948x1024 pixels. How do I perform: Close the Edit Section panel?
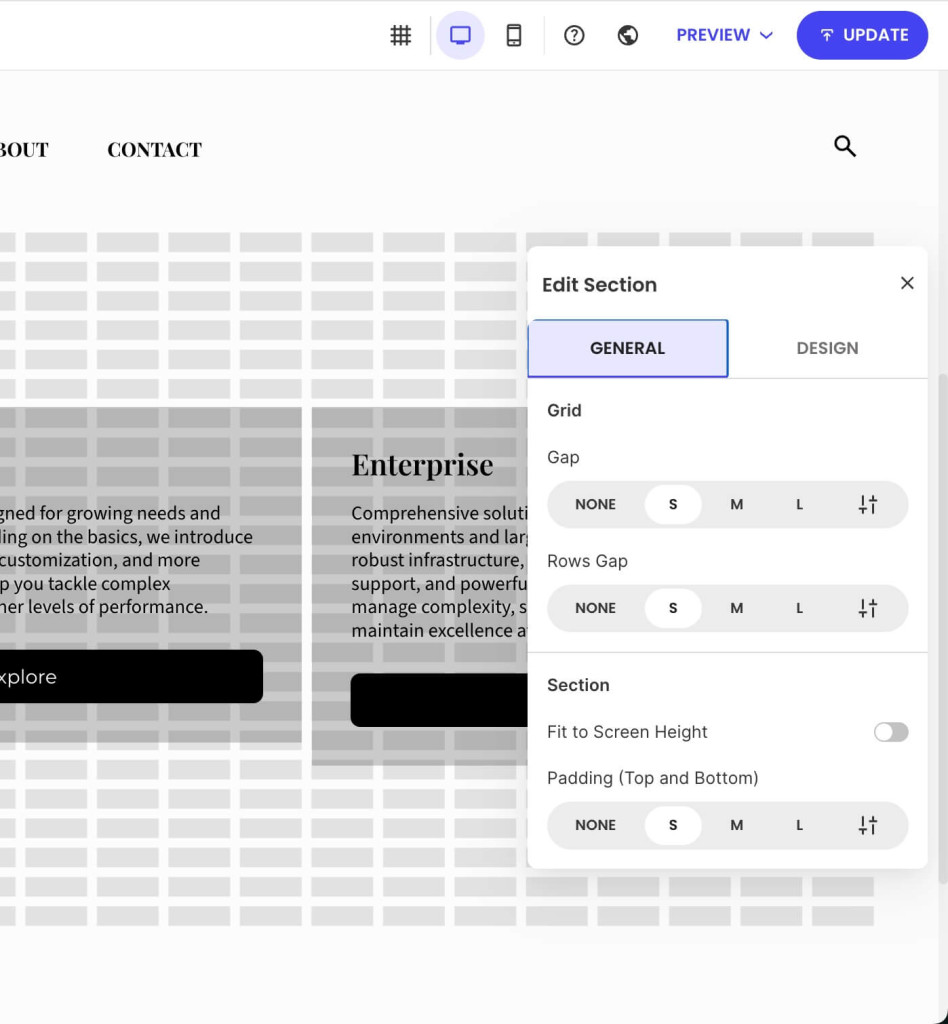pyautogui.click(x=907, y=283)
